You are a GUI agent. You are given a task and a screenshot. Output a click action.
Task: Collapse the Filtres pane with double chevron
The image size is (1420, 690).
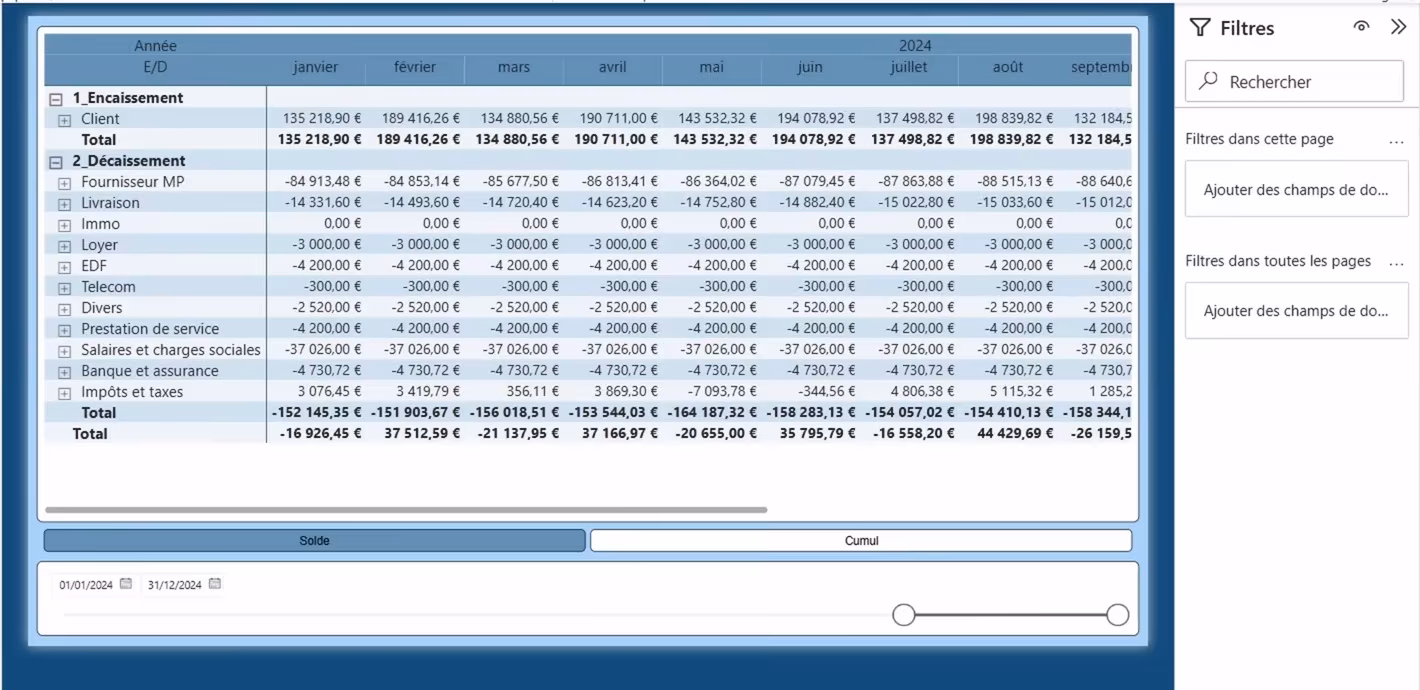[1398, 27]
